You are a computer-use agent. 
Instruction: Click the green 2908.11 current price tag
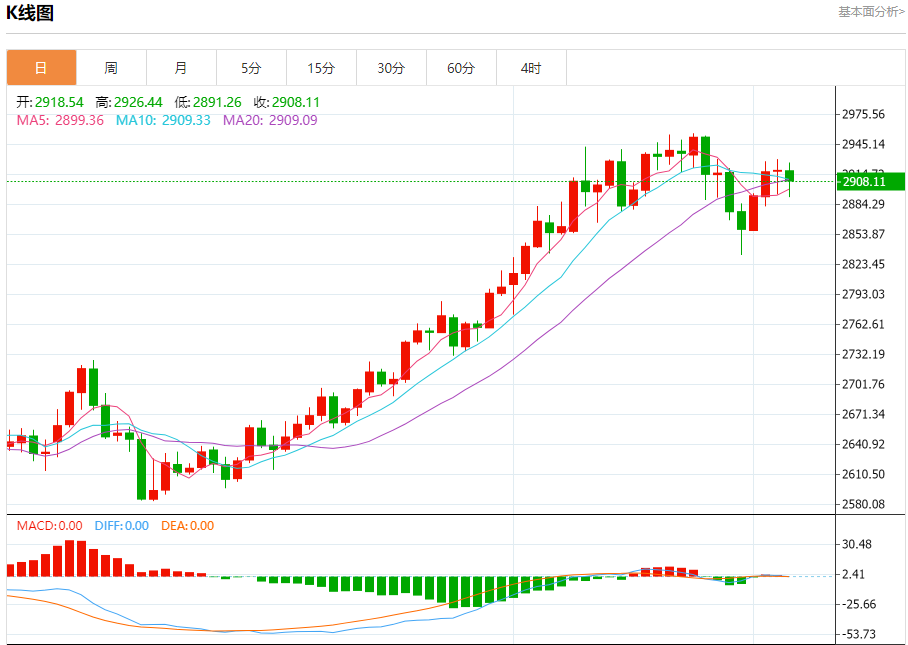[870, 181]
